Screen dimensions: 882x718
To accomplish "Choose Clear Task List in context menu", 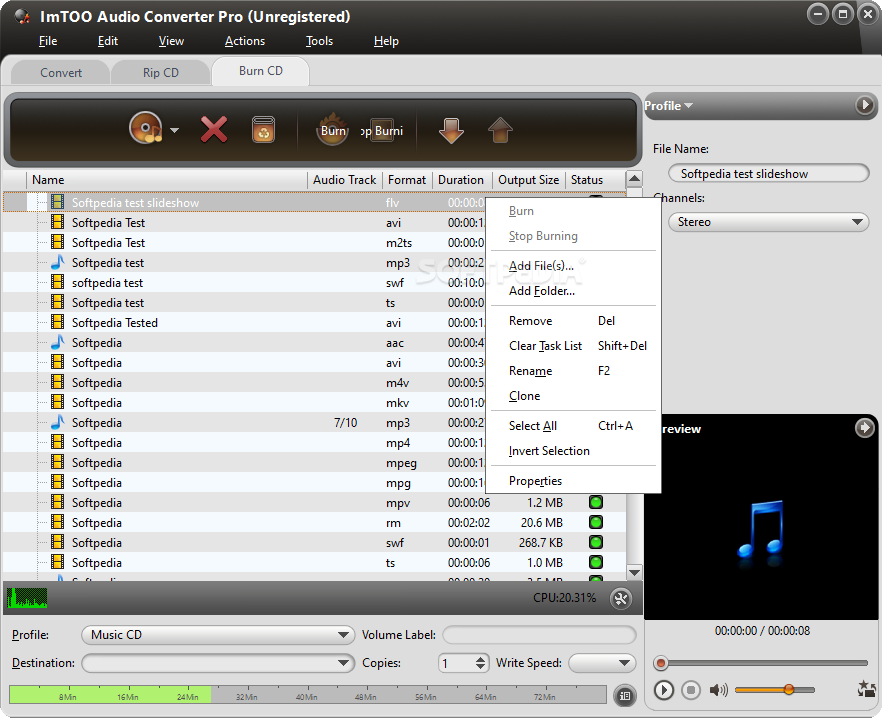I will click(573, 345).
